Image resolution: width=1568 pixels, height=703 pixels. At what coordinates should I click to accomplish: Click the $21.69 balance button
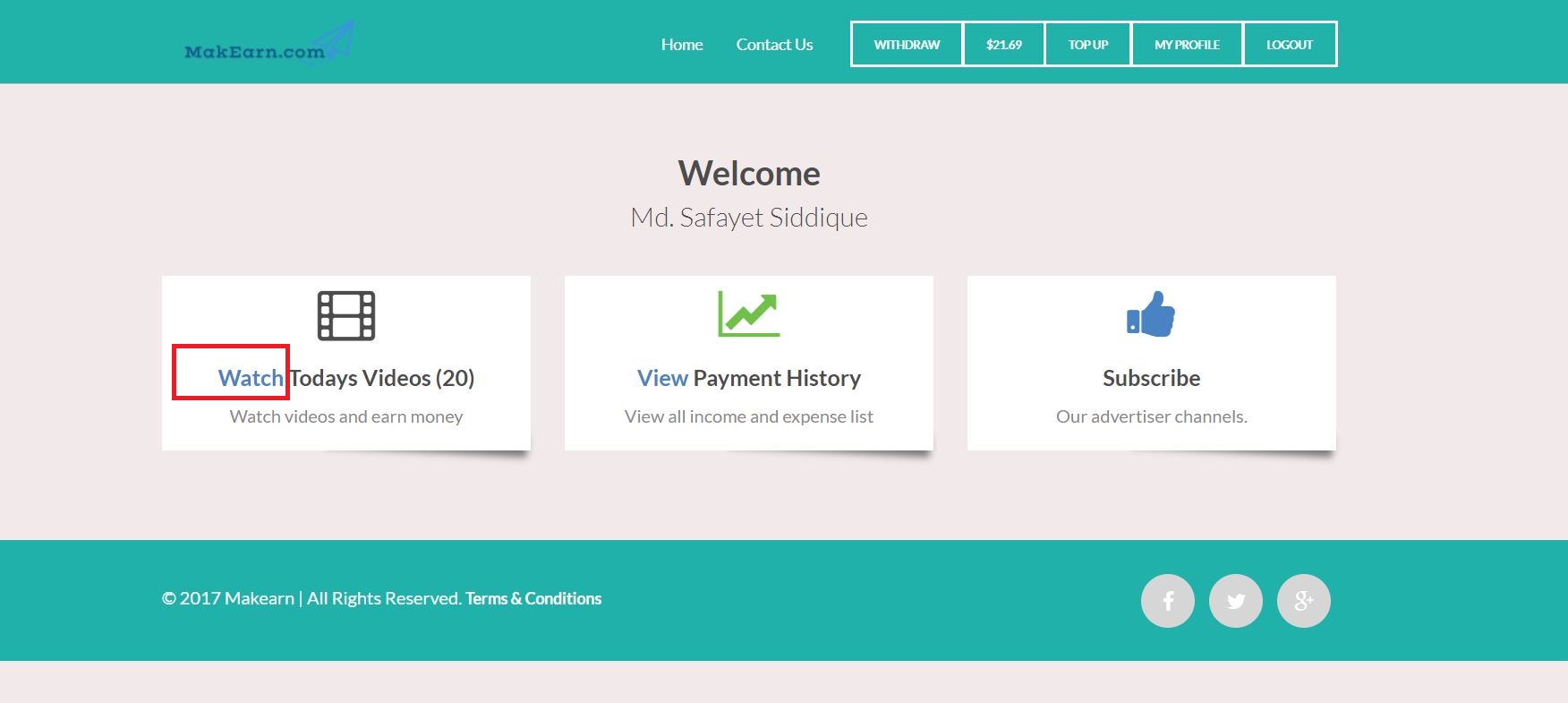coord(1003,45)
